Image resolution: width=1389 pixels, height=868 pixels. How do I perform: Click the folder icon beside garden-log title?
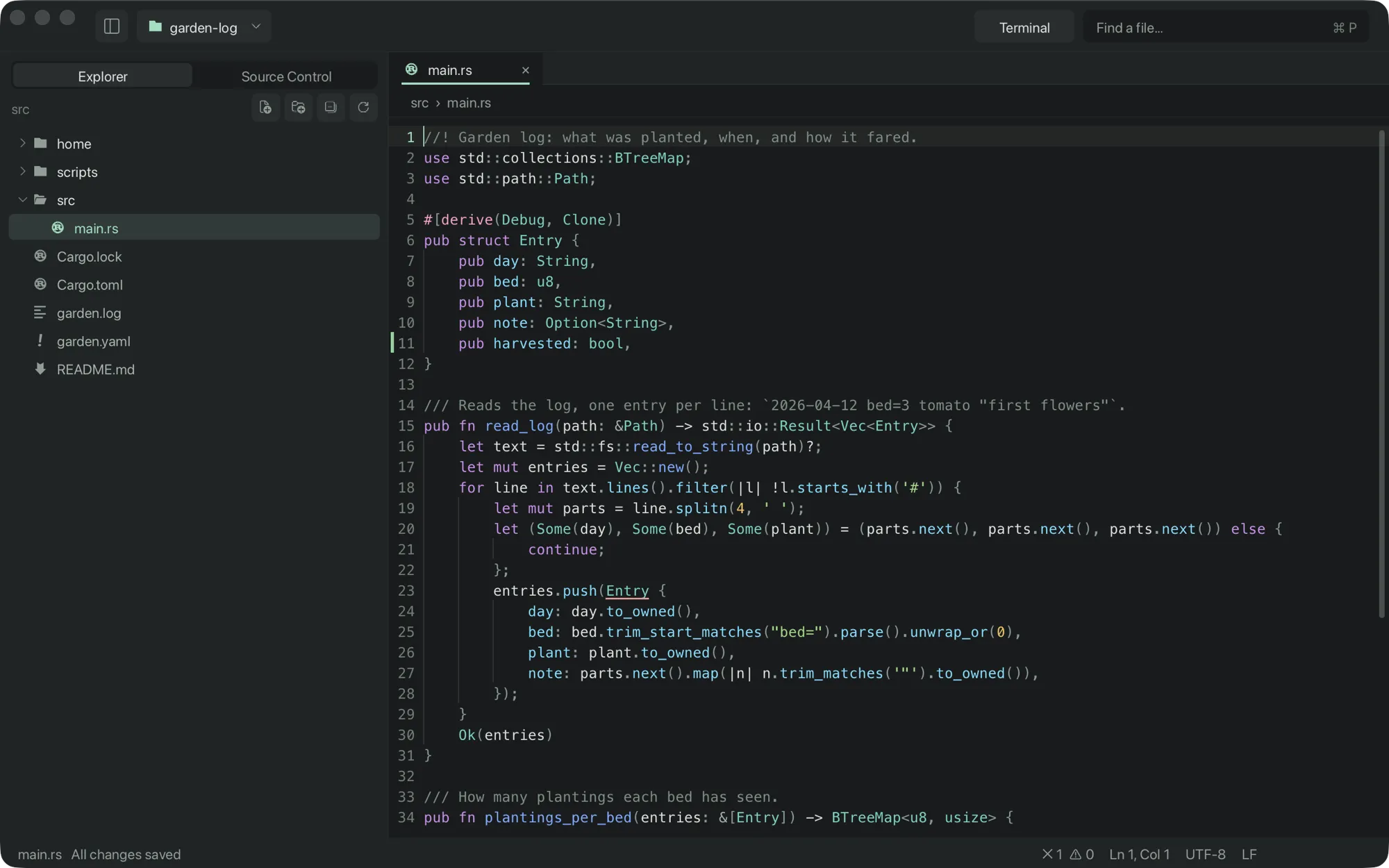(x=155, y=26)
